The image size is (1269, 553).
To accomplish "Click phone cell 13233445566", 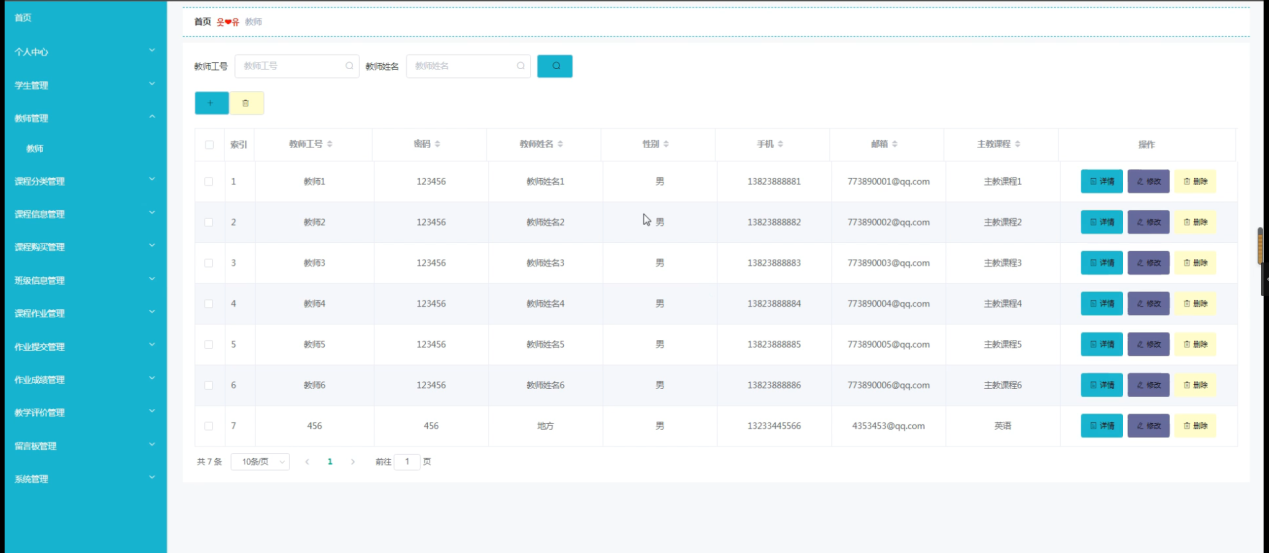I will (x=774, y=426).
